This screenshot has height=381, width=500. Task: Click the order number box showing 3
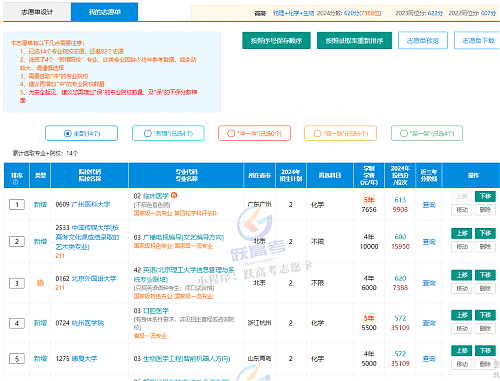[17, 283]
